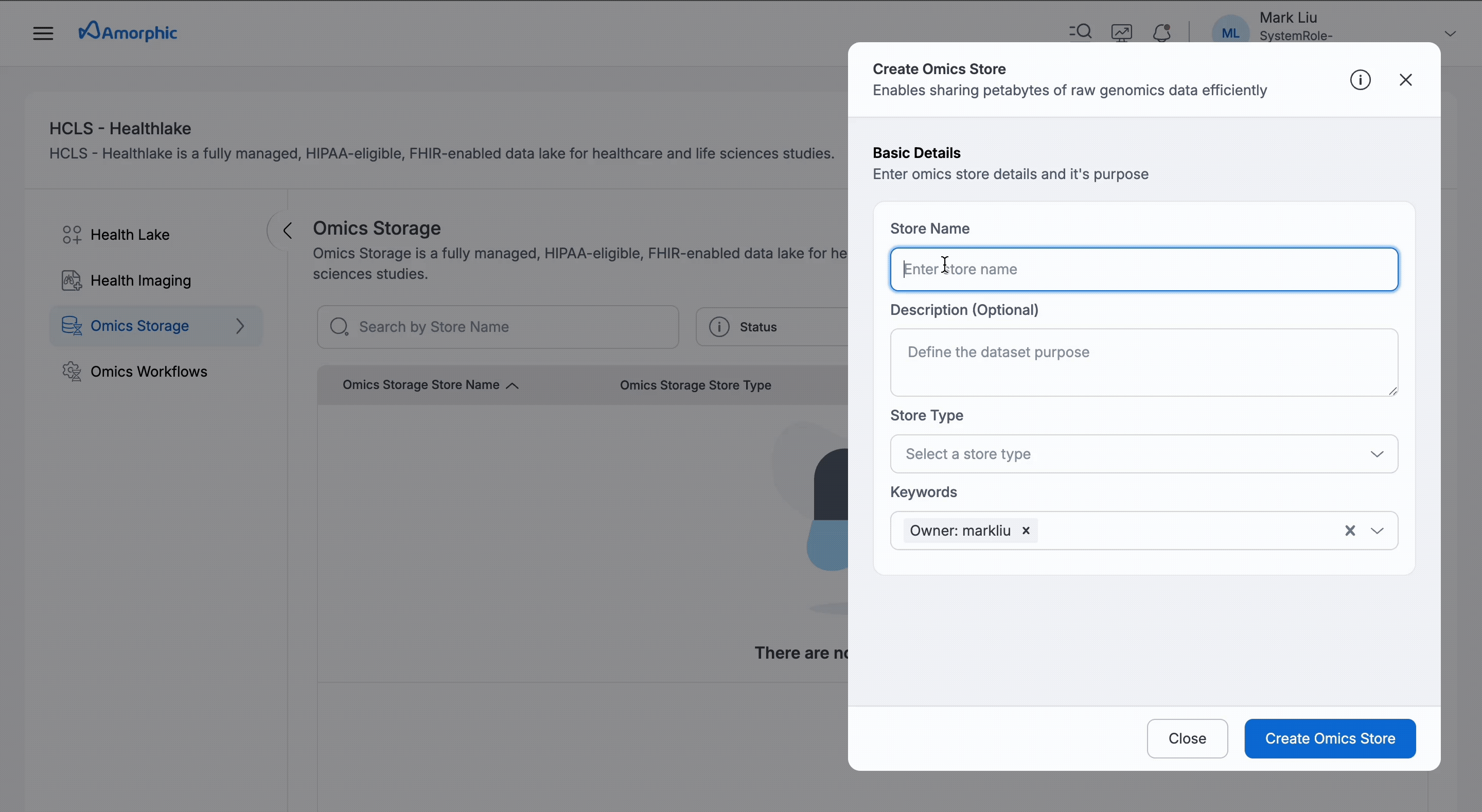Click the info icon in dialog header
This screenshot has height=812, width=1482.
1360,80
